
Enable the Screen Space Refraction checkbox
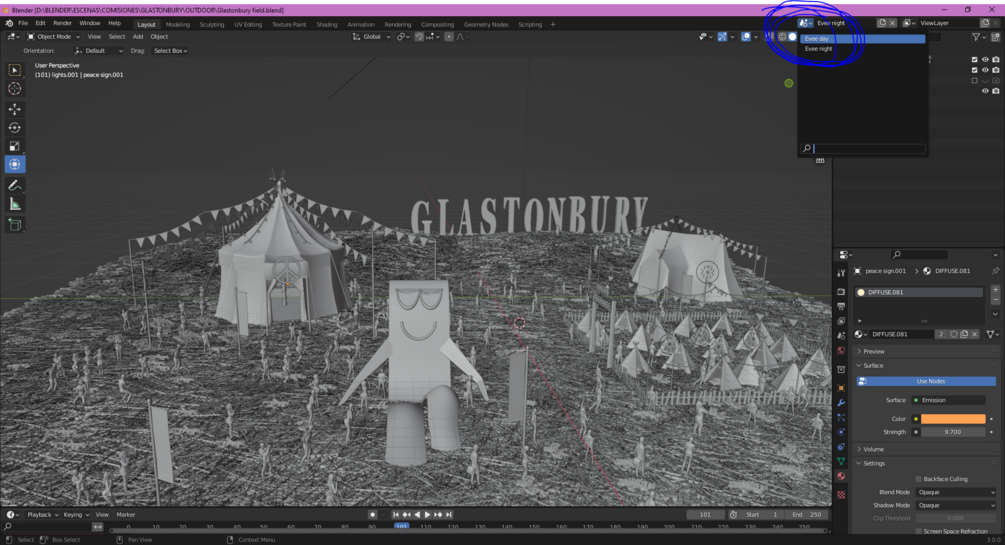click(x=918, y=531)
